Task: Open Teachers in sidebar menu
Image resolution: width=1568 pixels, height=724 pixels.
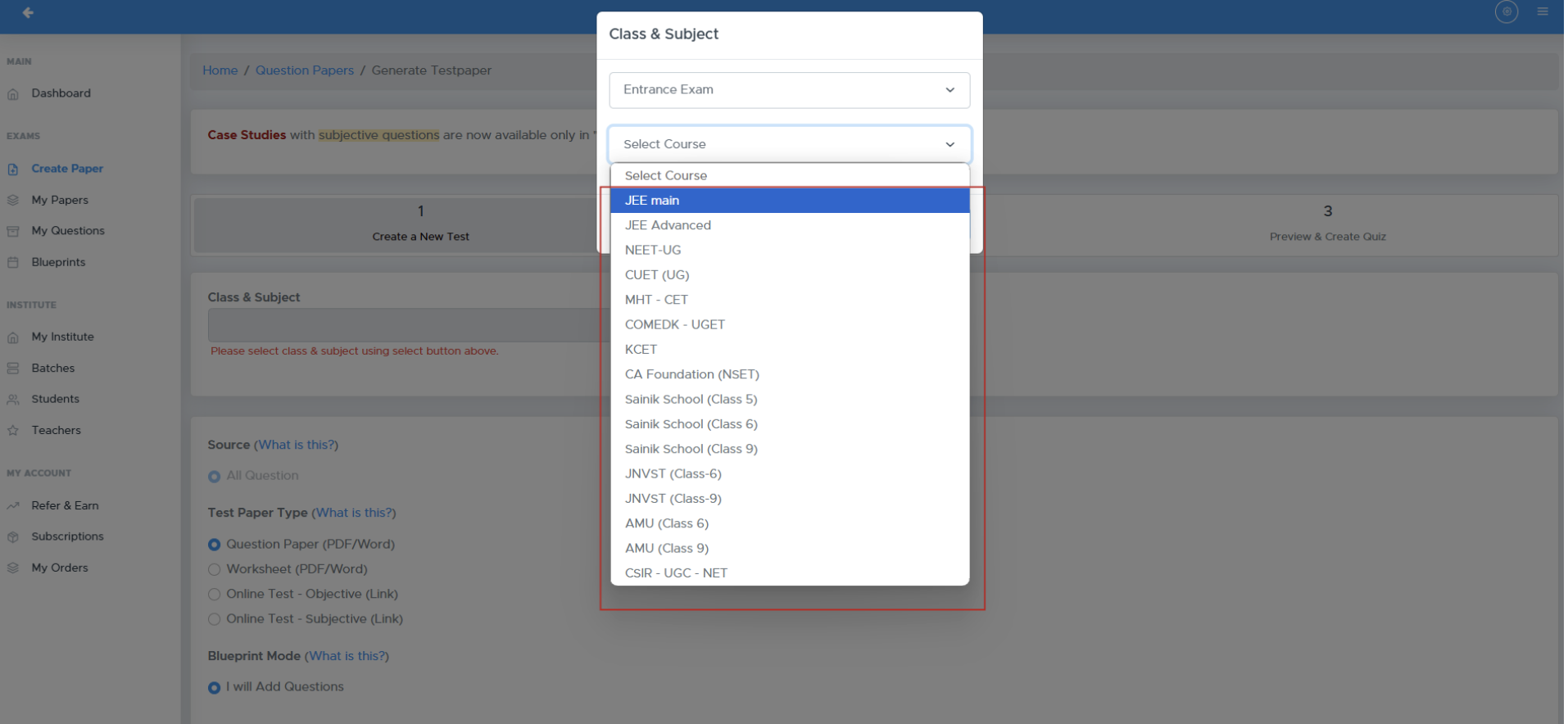Action: click(57, 430)
